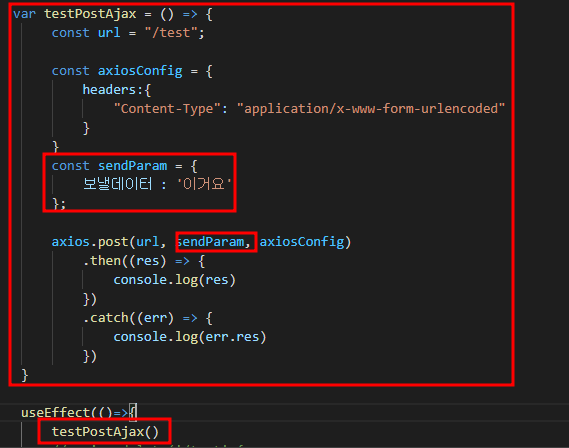The width and height of the screenshot is (569, 448).
Task: Click console.log(res) statement
Action: pyautogui.click(x=175, y=280)
